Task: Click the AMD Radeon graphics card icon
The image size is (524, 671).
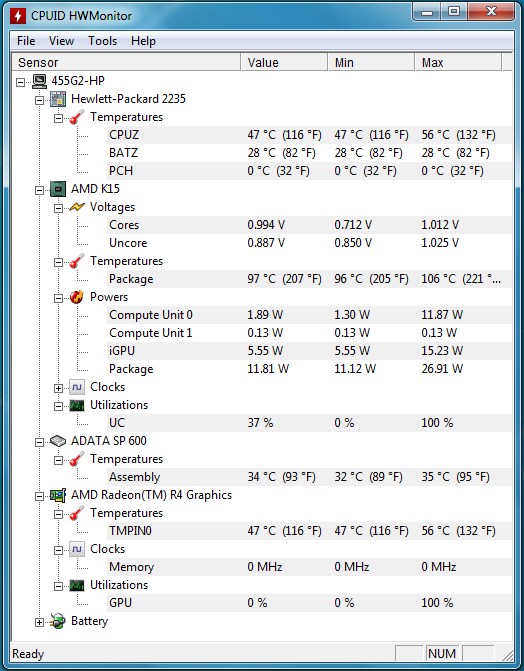Action: [58, 495]
